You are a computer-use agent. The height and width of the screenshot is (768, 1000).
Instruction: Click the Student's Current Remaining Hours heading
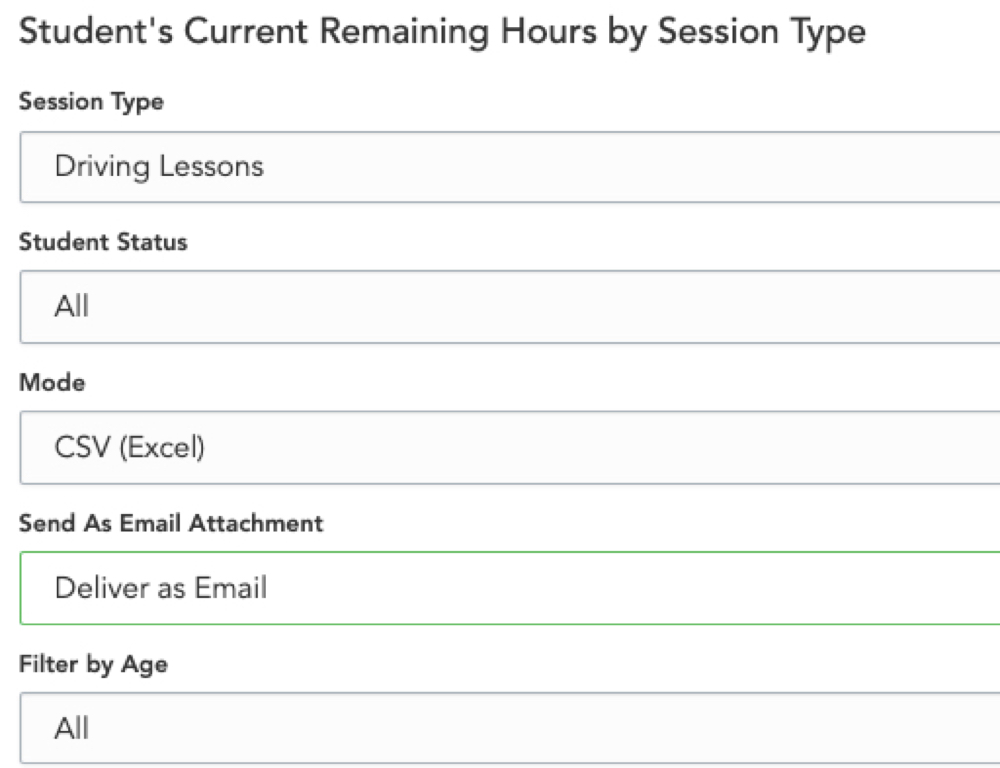pos(443,32)
